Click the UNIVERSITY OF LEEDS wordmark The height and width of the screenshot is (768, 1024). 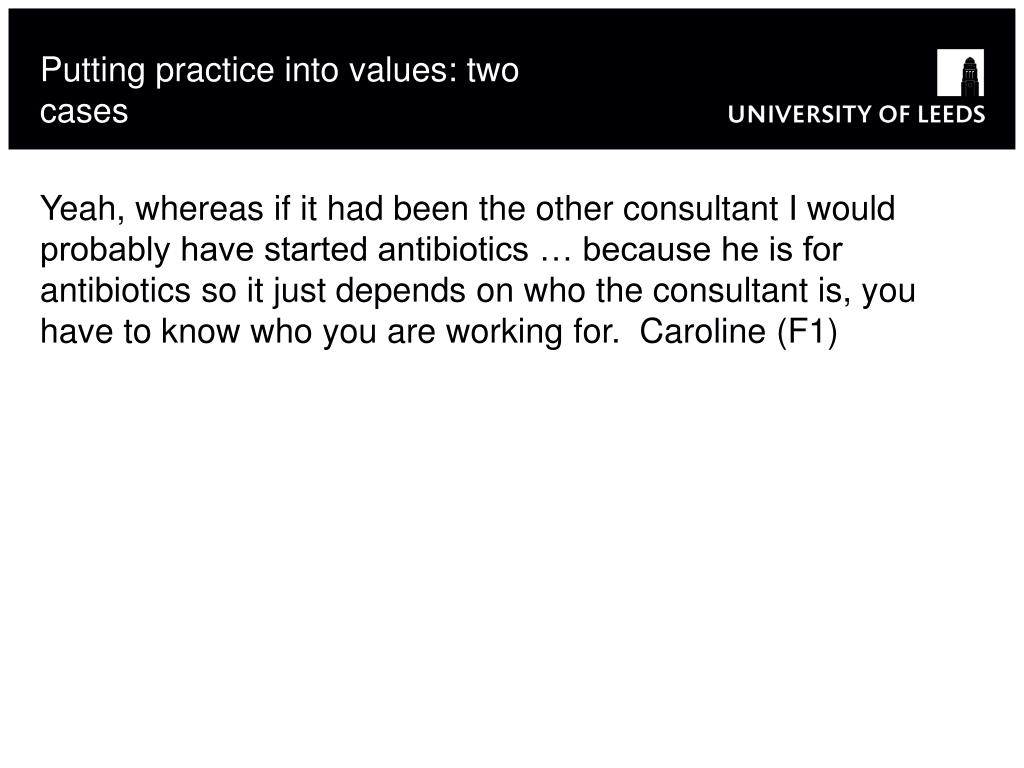(856, 114)
